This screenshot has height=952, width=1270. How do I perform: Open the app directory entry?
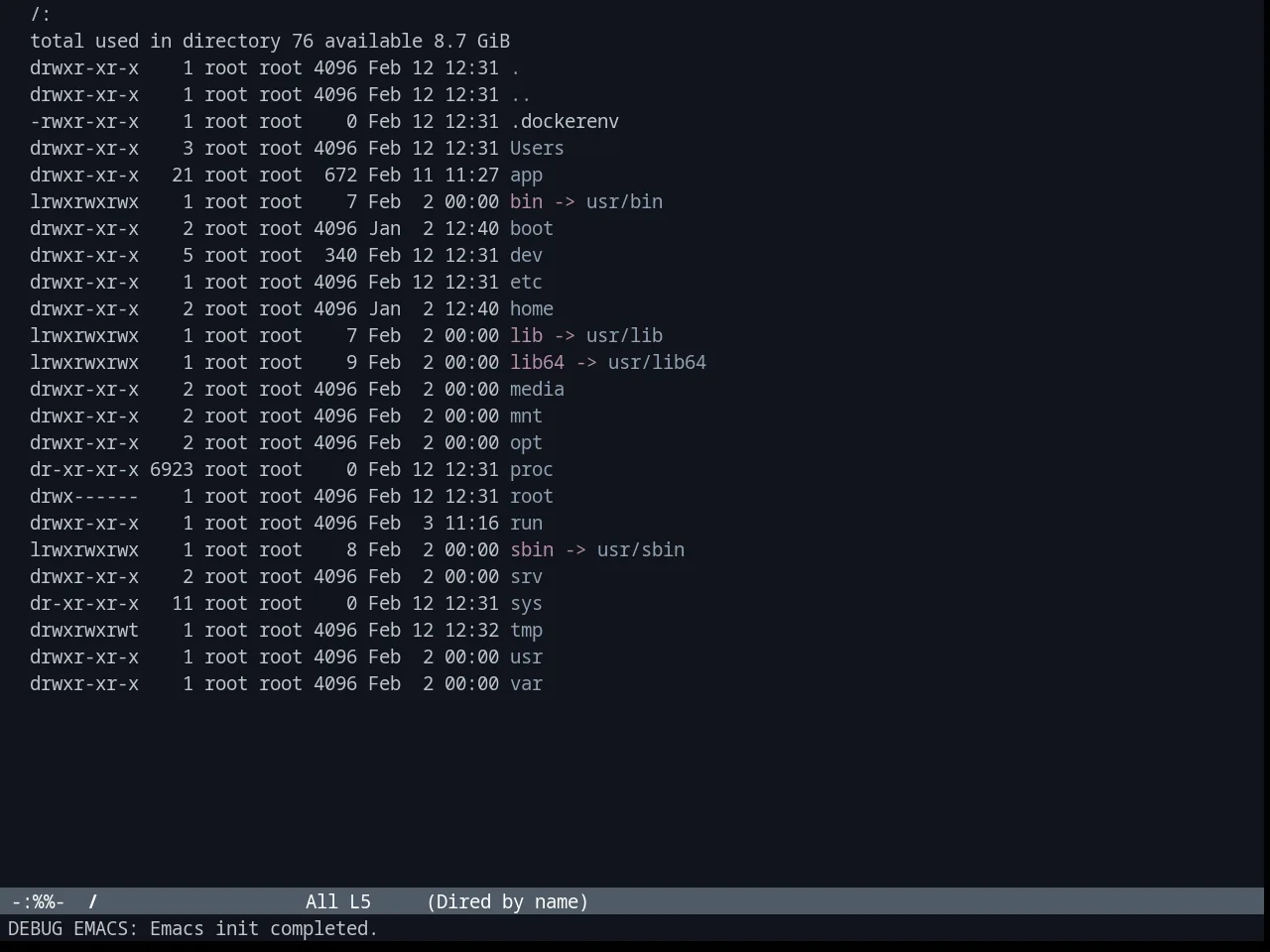526,175
